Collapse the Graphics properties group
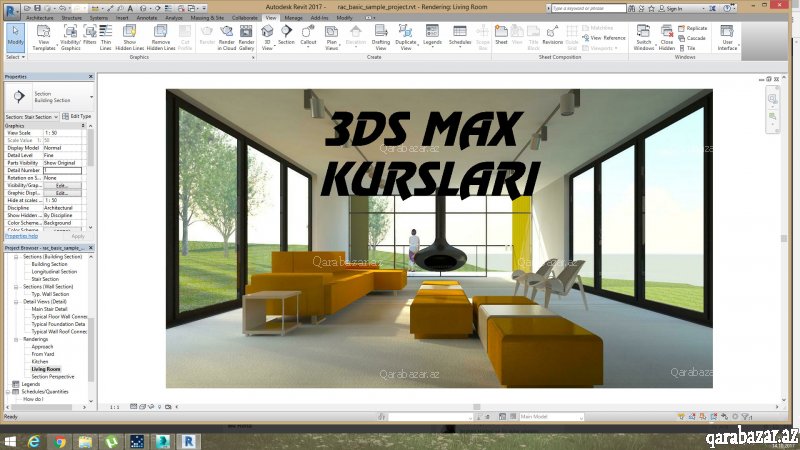 [83, 126]
